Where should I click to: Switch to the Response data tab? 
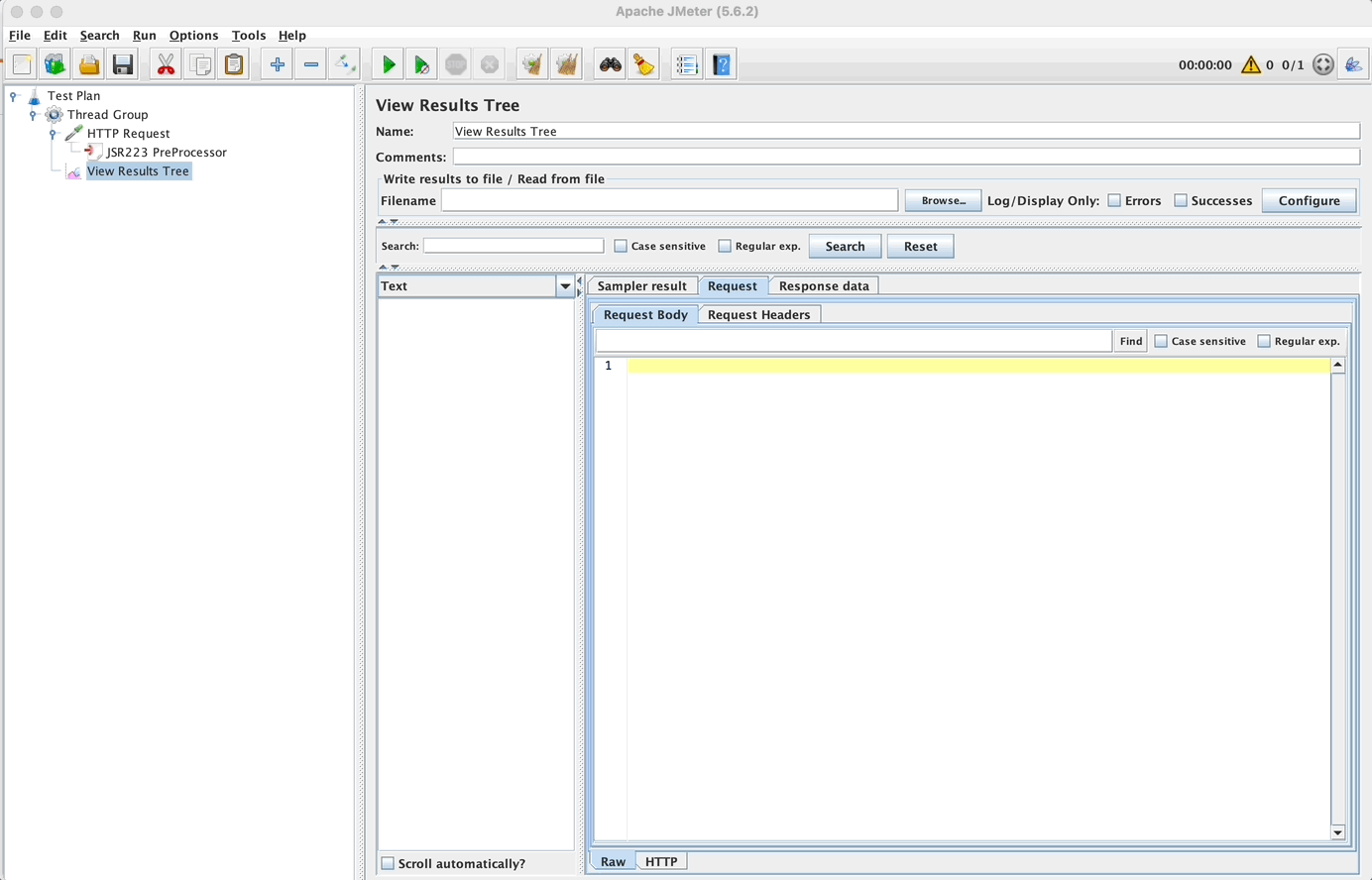tap(824, 286)
